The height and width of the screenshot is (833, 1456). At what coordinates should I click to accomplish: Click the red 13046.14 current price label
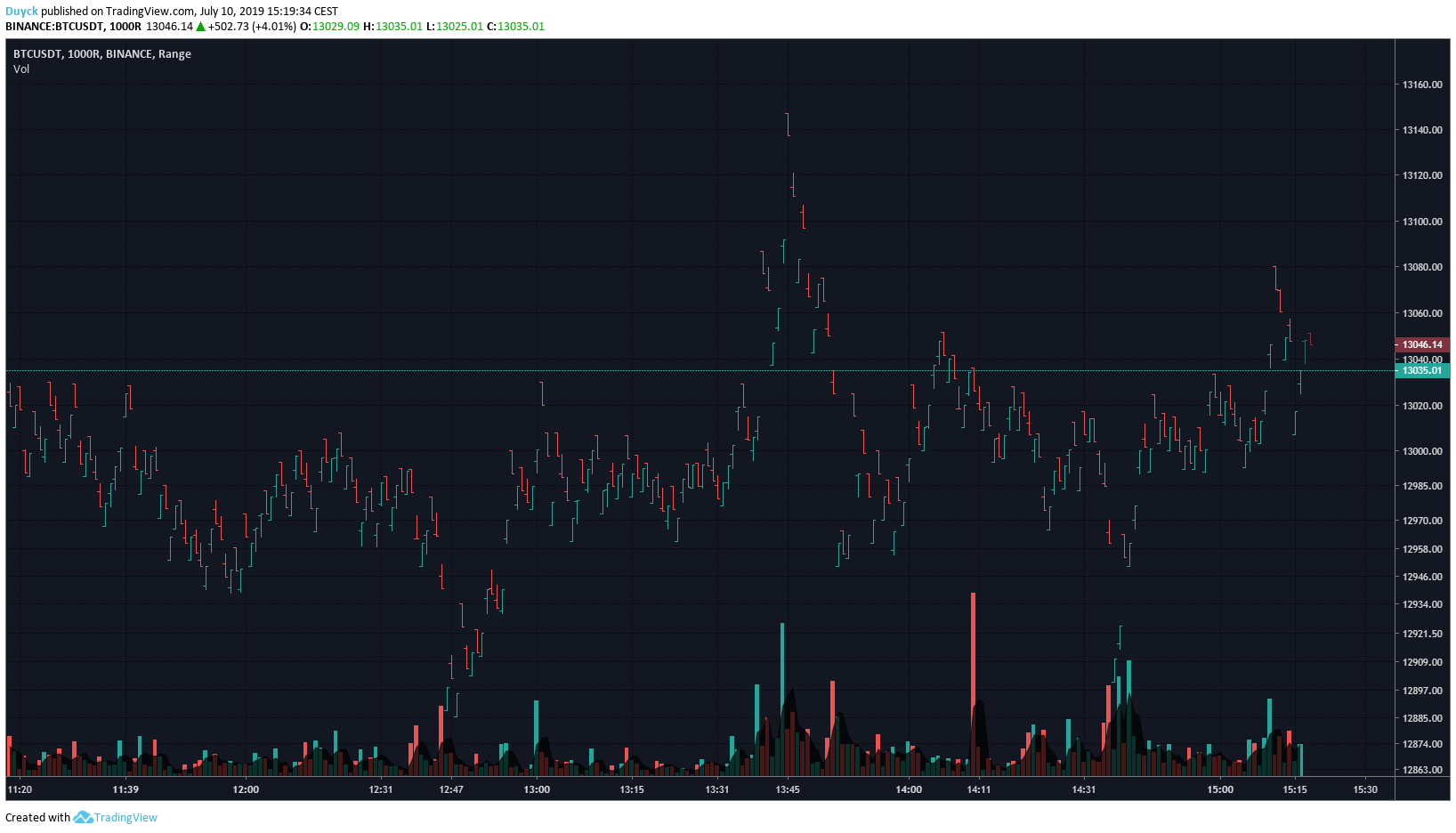click(1422, 344)
